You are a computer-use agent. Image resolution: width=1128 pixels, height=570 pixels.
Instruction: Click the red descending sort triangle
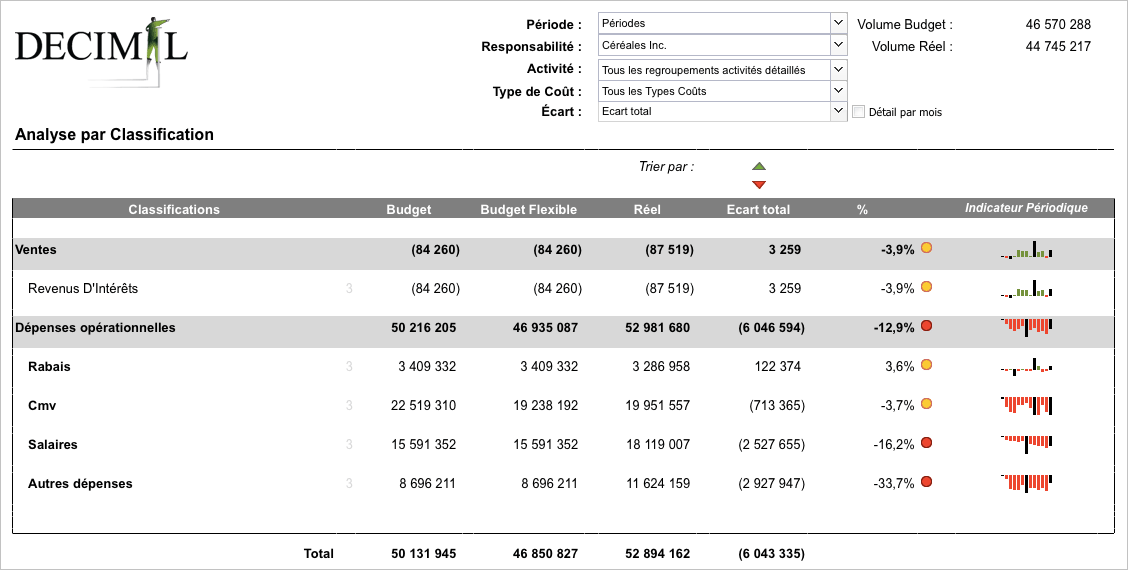pyautogui.click(x=758, y=185)
